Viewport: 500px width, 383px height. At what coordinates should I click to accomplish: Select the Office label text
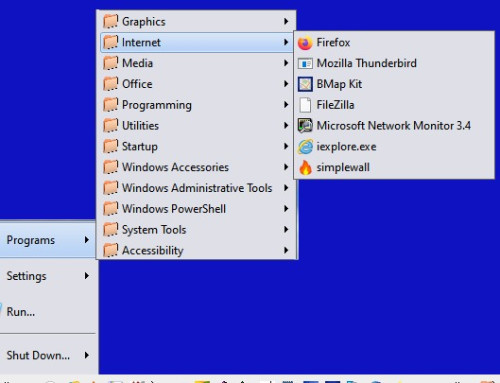137,84
